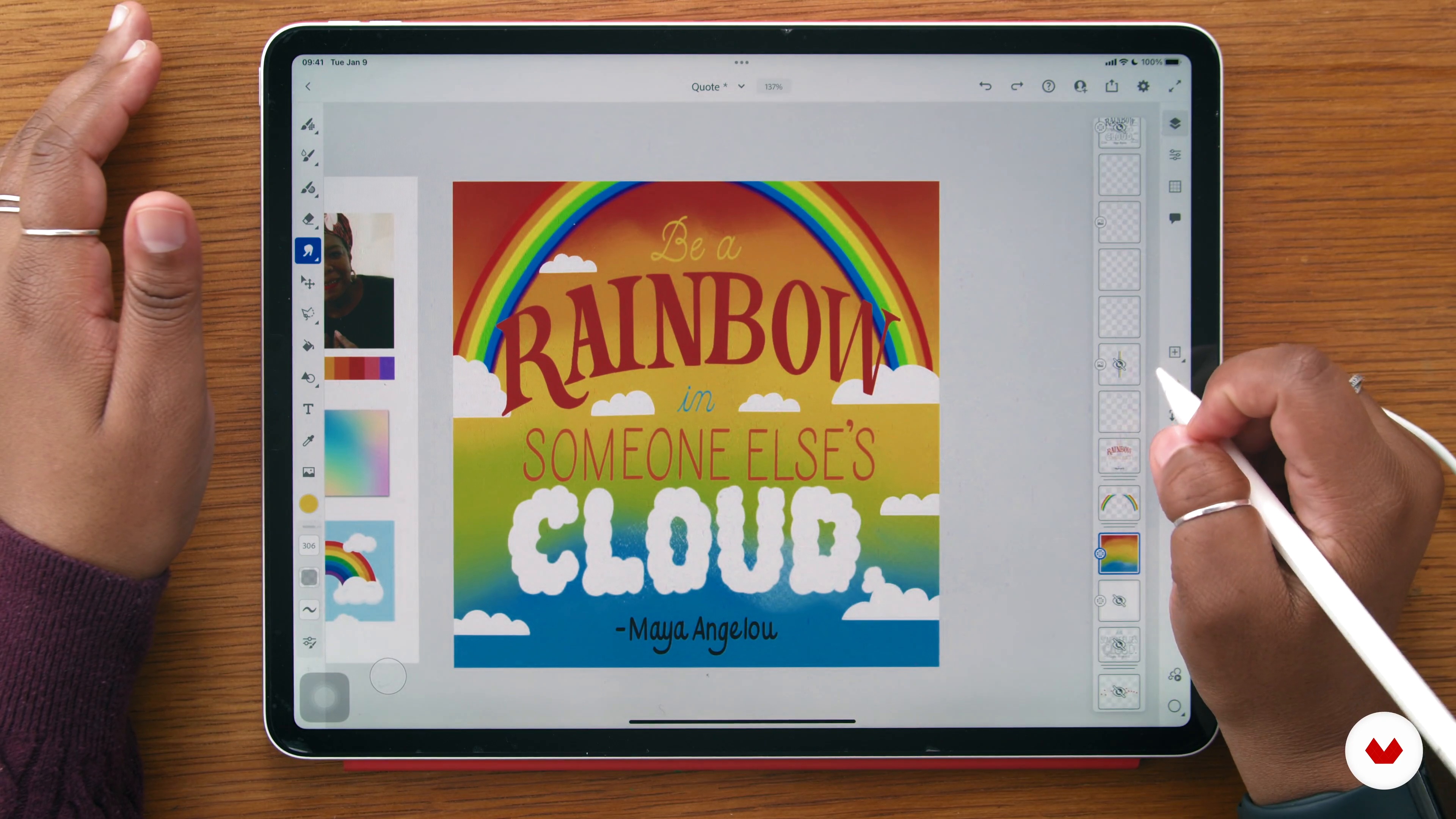Select the Live brushes watercolor tool
Screen dimensions: 1456x819
click(x=308, y=155)
